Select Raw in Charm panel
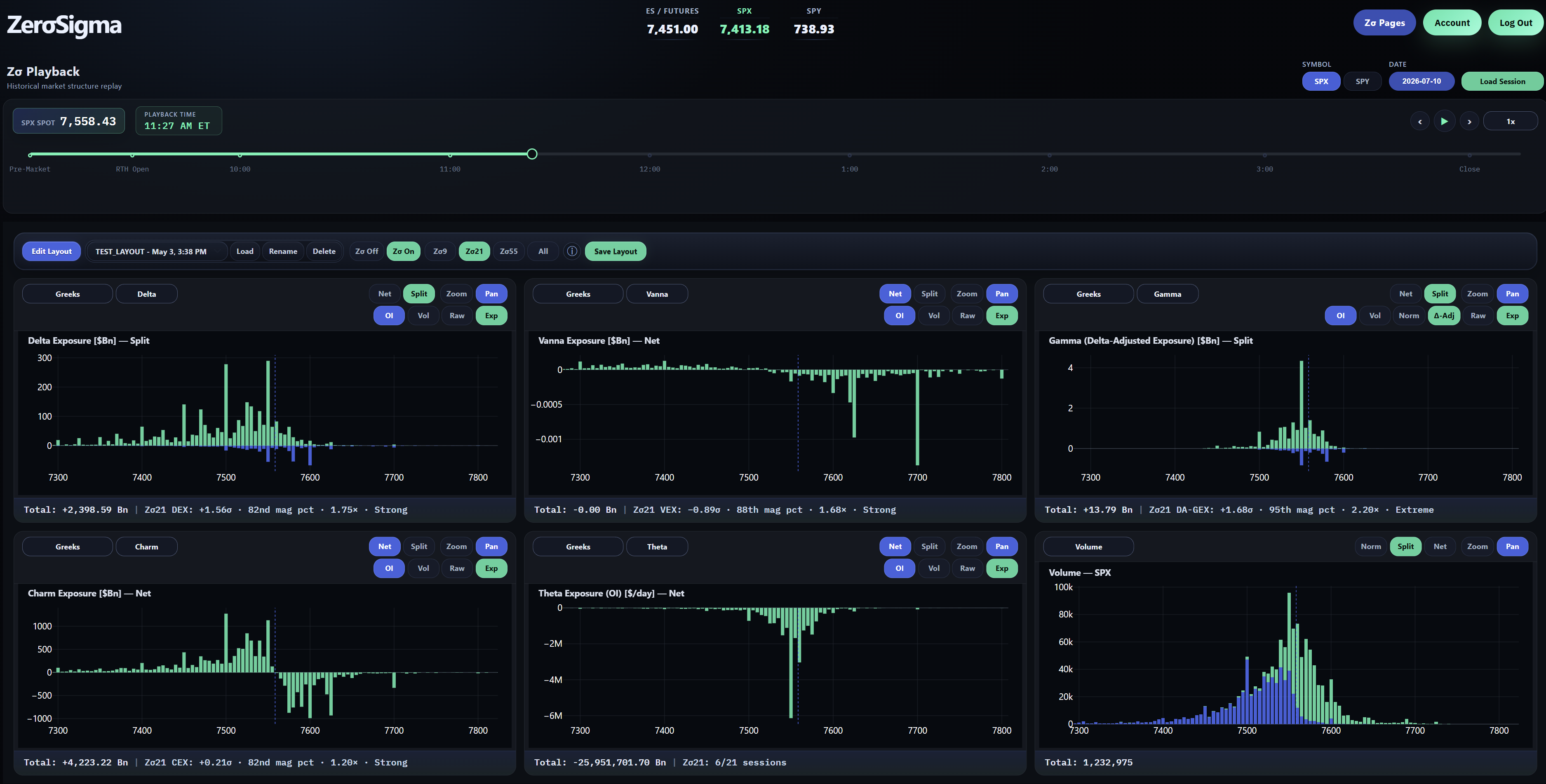The image size is (1546, 784). 457,568
